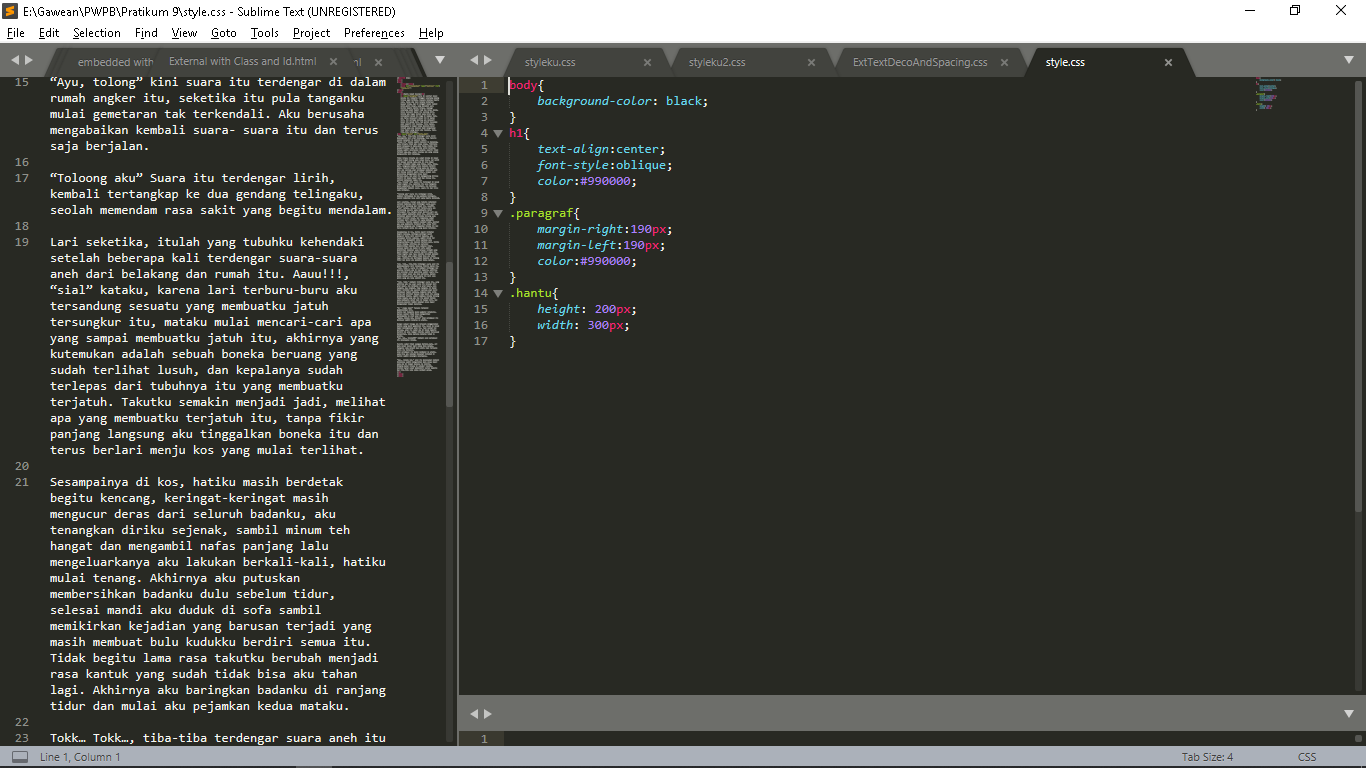Close the styleku.css tab
1366x768 pixels.
(x=647, y=62)
